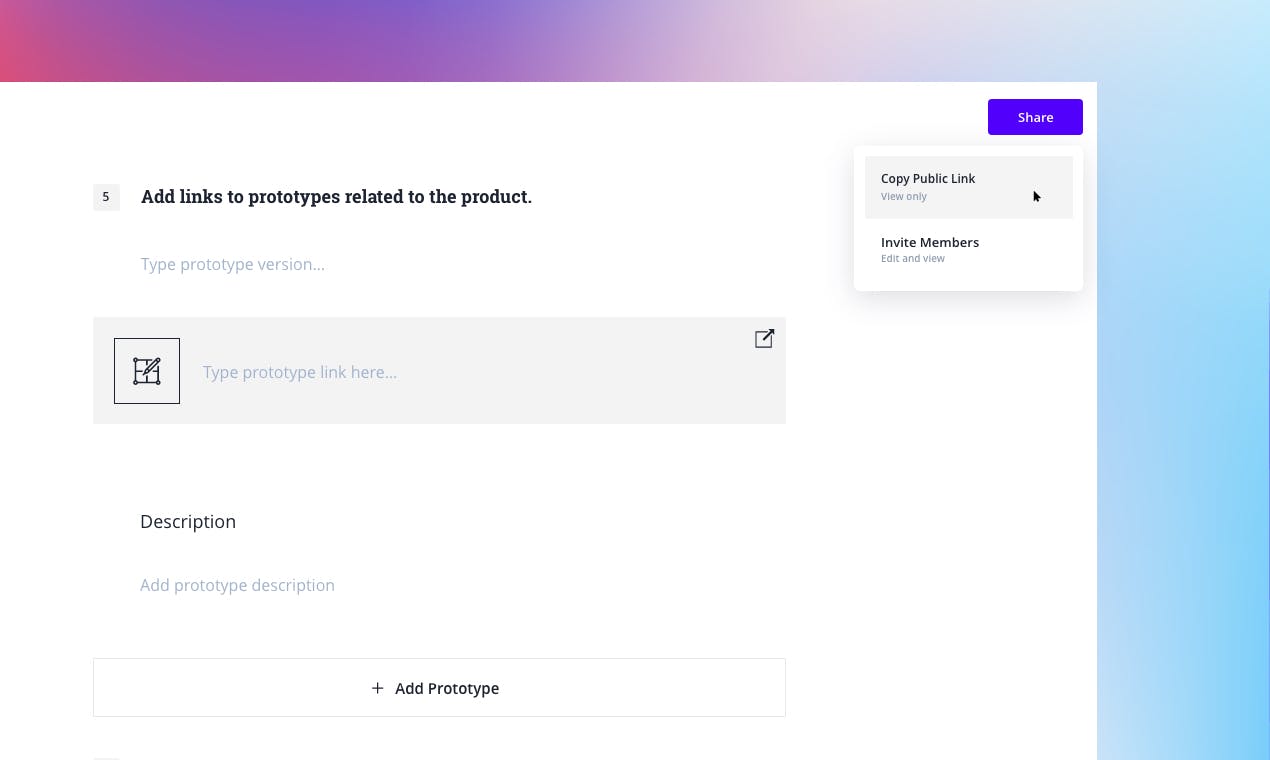Click the 'Add links to prototypes' heading
Image resolution: width=1270 pixels, height=760 pixels.
(336, 197)
